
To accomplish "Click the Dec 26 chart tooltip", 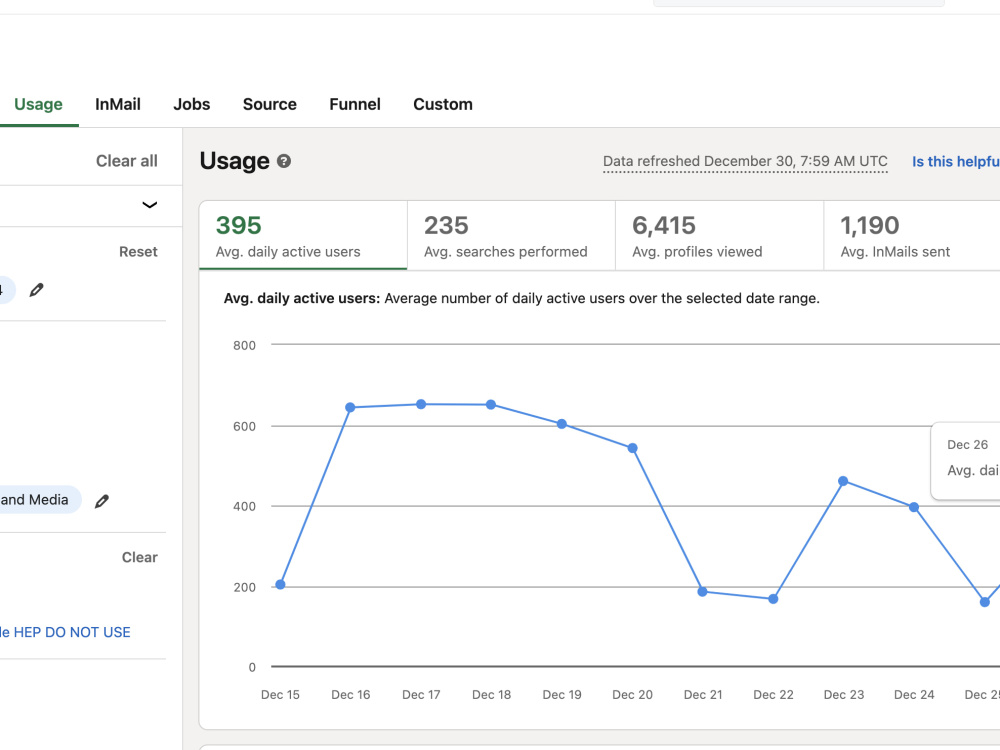I will [x=966, y=460].
